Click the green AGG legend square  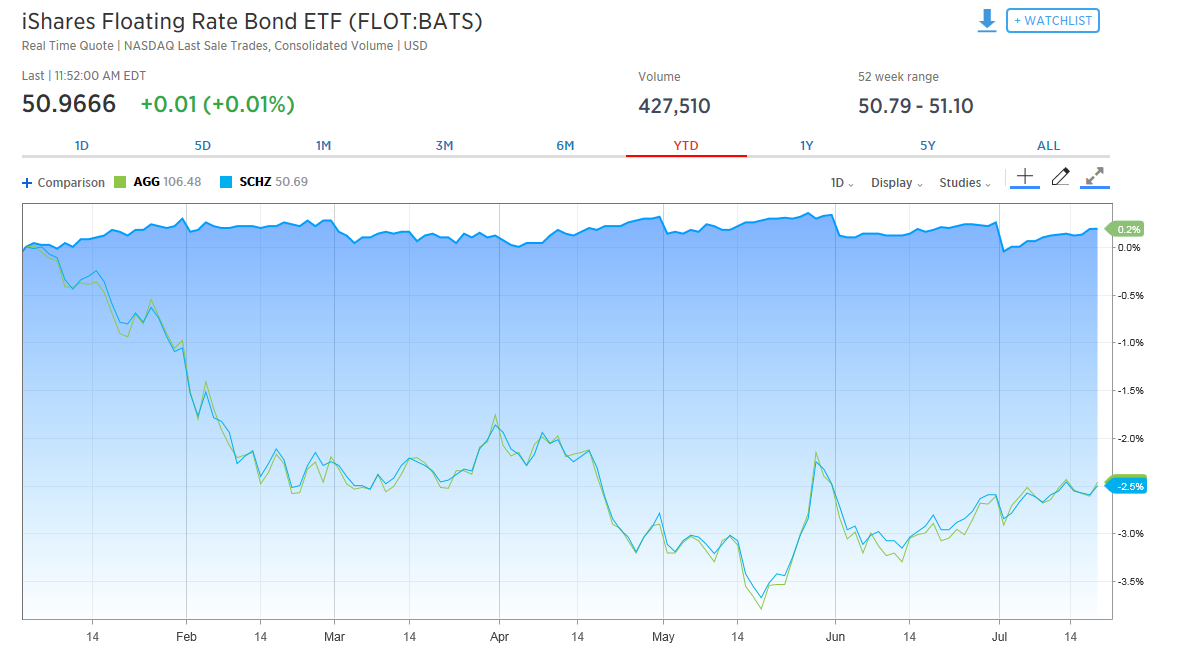[120, 182]
